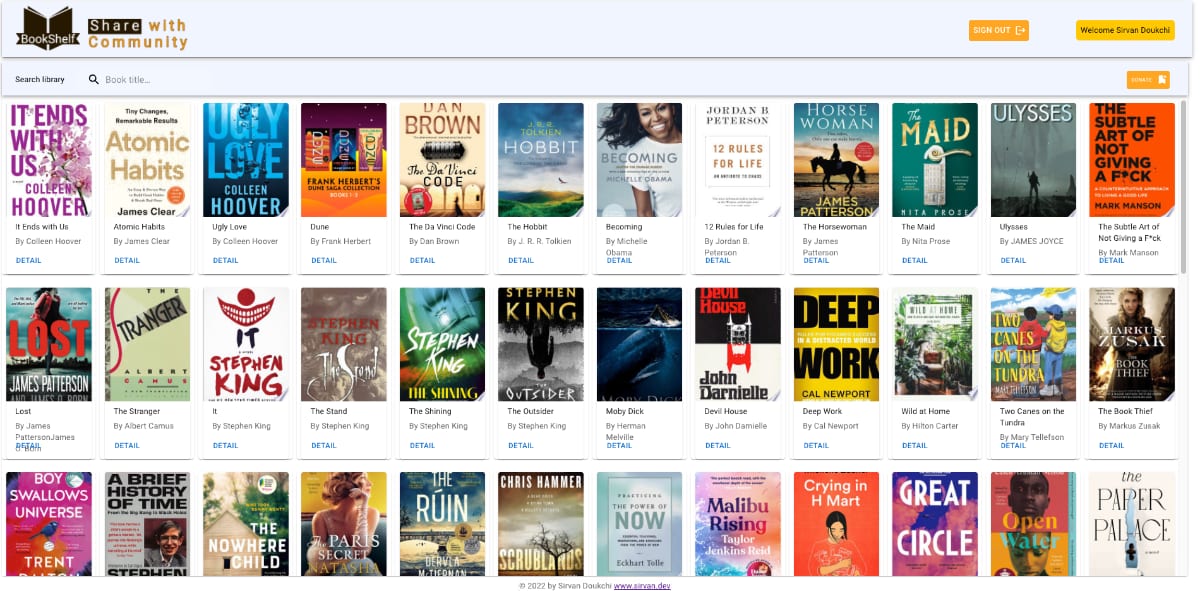Open Detail for The Outsider
1200x591 pixels.
[x=521, y=445]
